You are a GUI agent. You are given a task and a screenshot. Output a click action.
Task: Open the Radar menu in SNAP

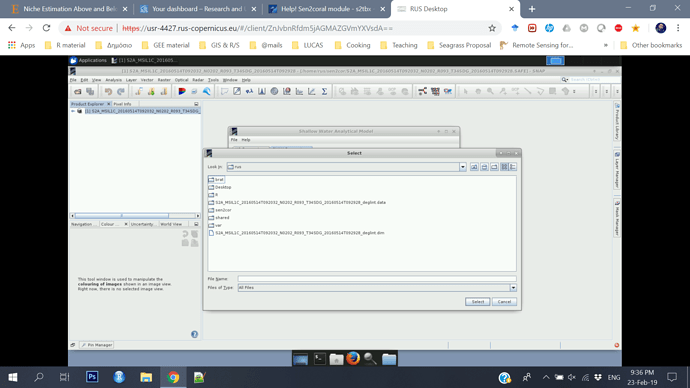[x=198, y=80]
